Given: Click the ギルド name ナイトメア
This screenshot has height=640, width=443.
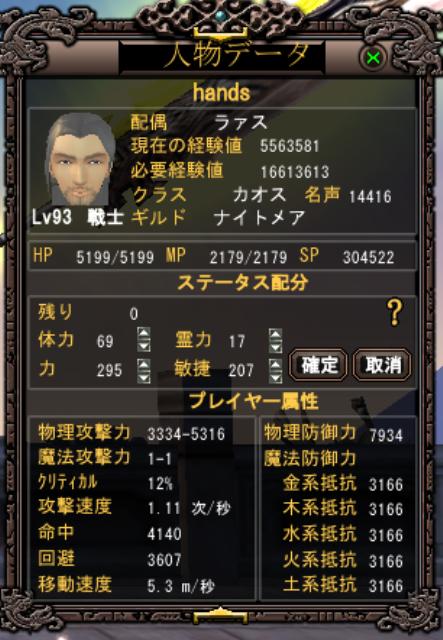Looking at the screenshot, I should [x=259, y=218].
